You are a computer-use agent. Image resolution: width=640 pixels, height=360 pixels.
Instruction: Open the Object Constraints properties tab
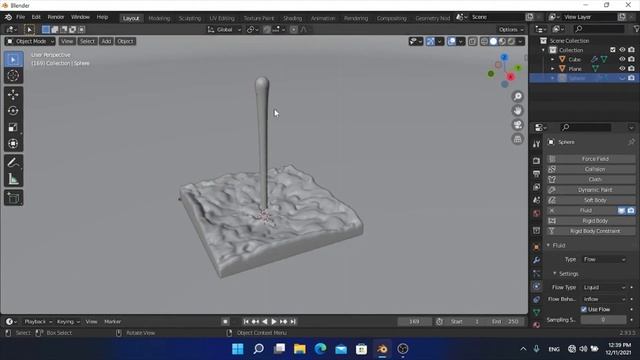click(x=536, y=299)
